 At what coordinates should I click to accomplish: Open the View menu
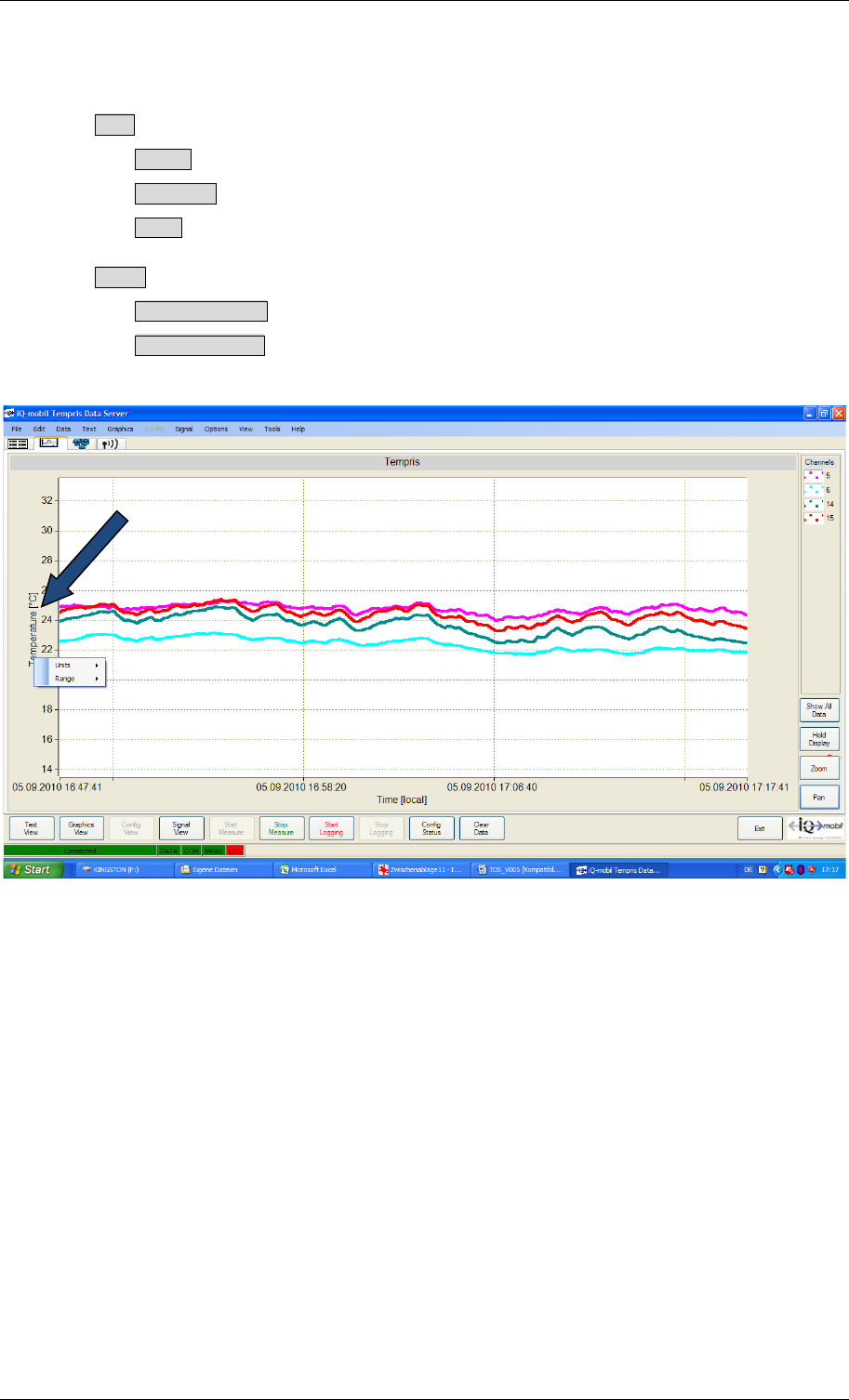tap(245, 429)
